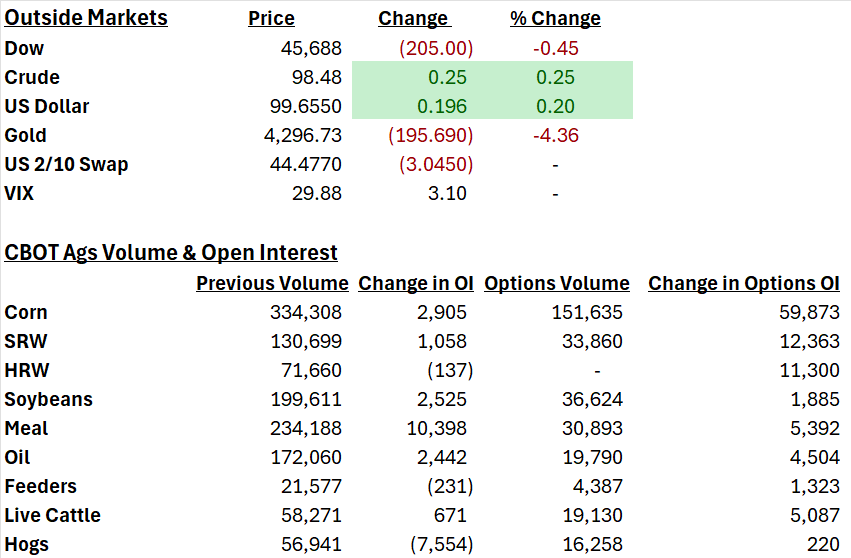Image resolution: width=851 pixels, height=558 pixels.
Task: Click the Live Cattle options volume 19,130
Action: point(592,515)
